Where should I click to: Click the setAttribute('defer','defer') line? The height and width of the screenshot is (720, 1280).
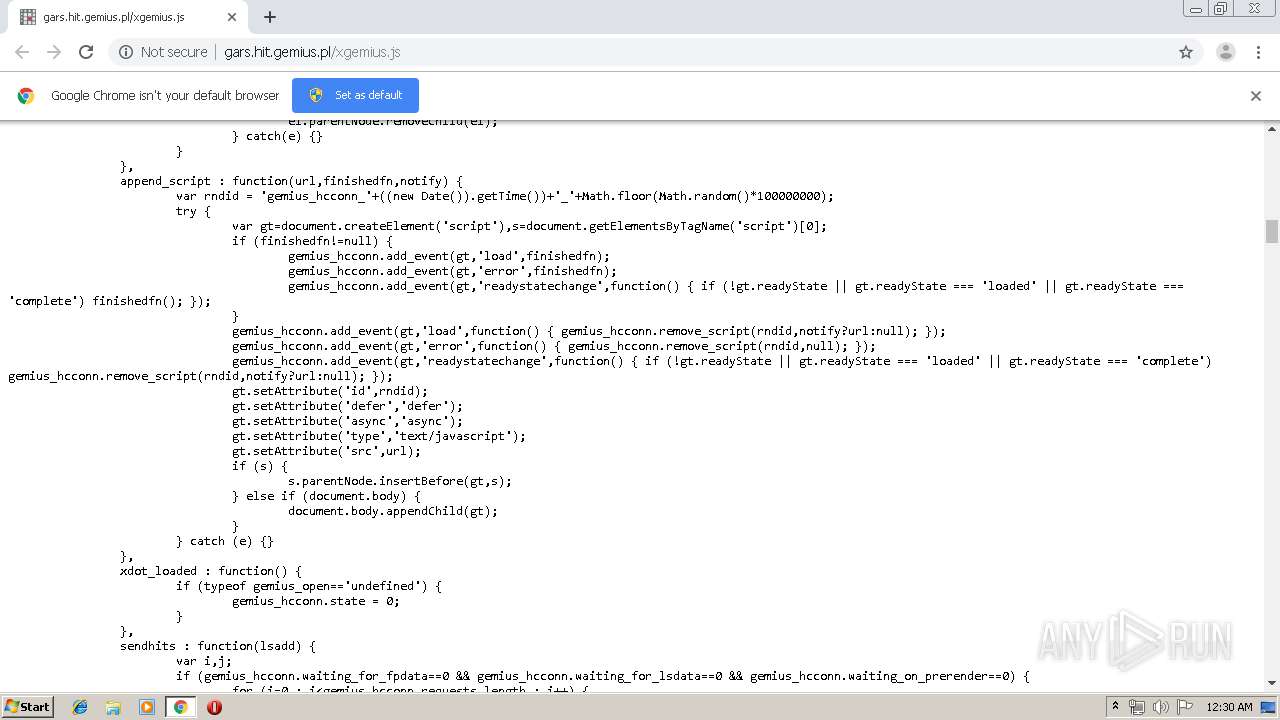pos(347,406)
